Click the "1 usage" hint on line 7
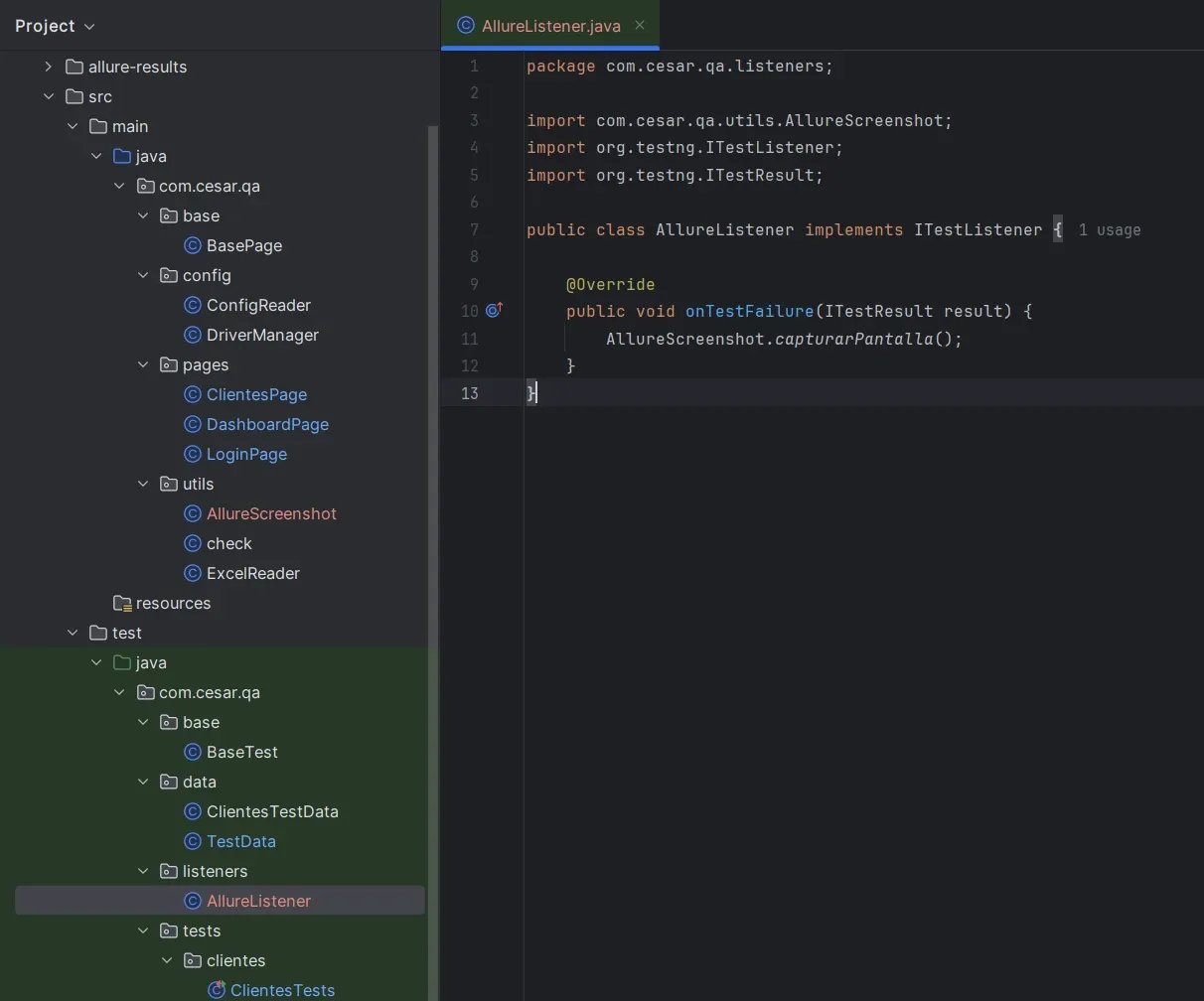The image size is (1204, 1001). point(1109,229)
